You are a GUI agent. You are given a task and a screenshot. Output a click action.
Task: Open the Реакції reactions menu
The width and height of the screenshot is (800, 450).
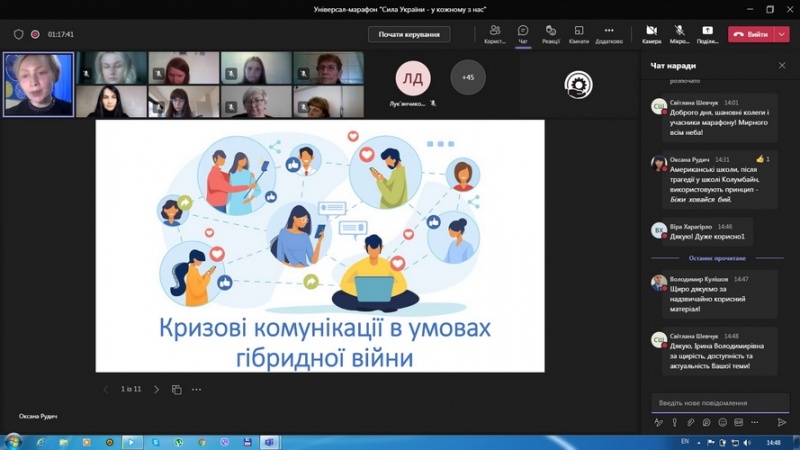click(x=551, y=34)
